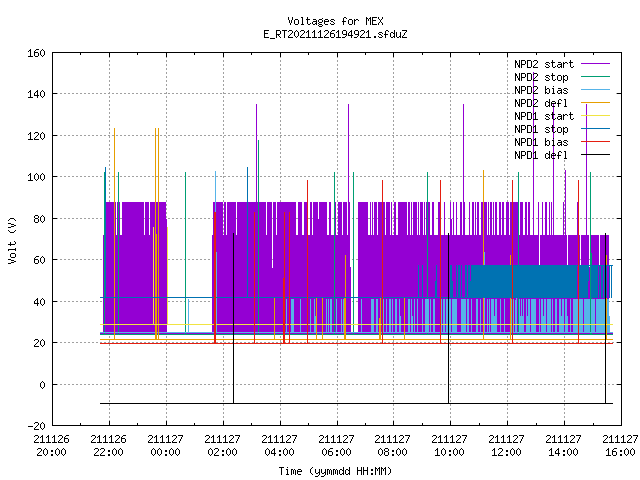Click the 160 y-axis tick label

[36, 53]
